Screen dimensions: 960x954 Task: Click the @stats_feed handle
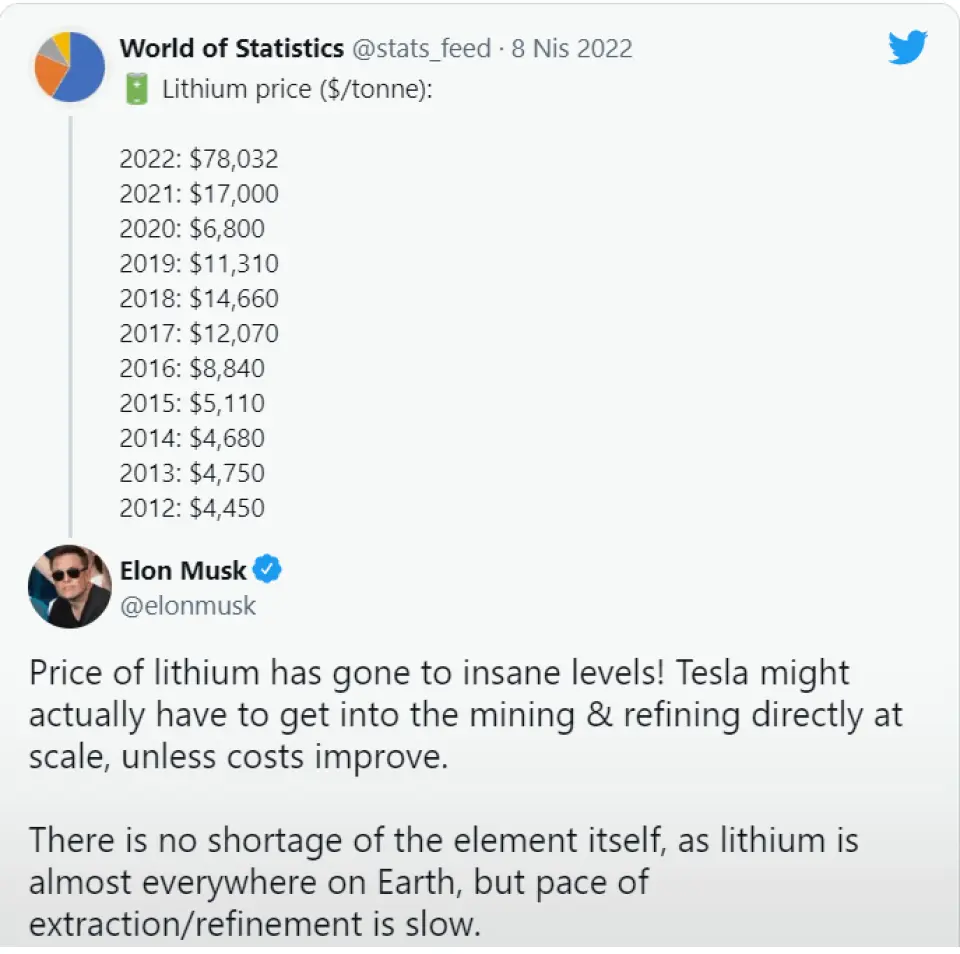click(422, 48)
